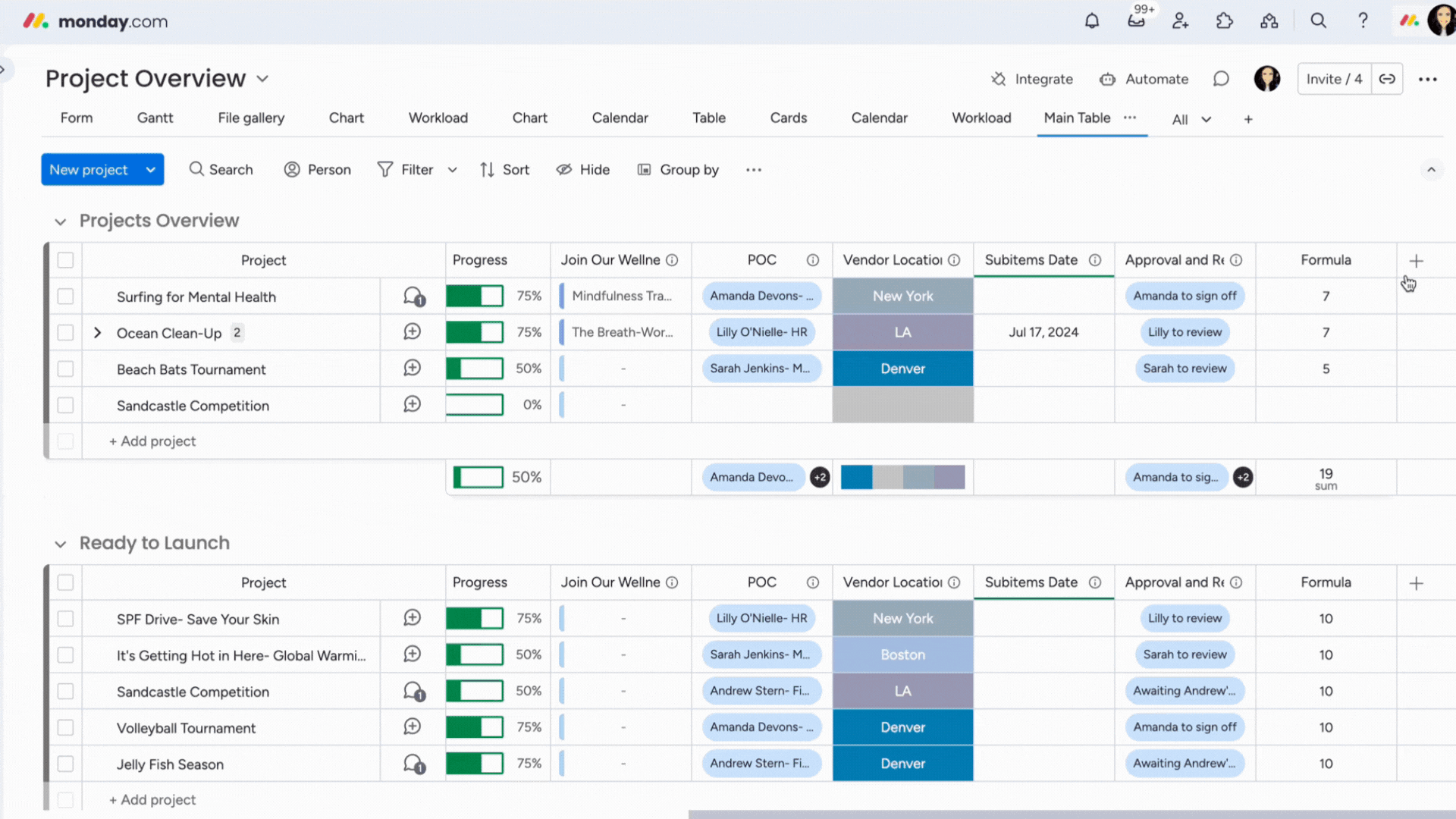Click the horizontal scrollbar at the bottom
Viewport: 1456px width, 819px height.
click(x=1072, y=814)
